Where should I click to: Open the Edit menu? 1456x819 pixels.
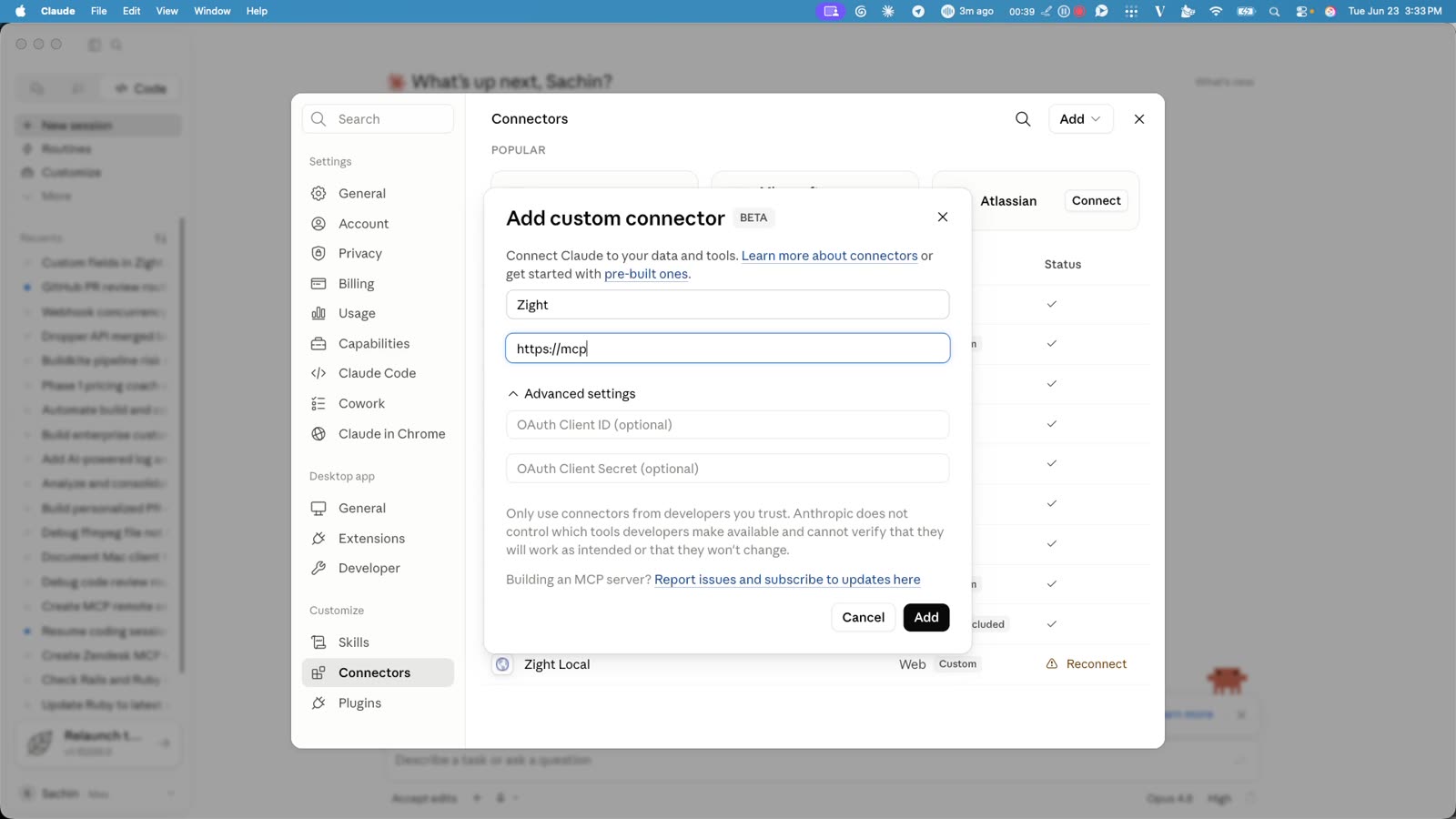[x=132, y=11]
